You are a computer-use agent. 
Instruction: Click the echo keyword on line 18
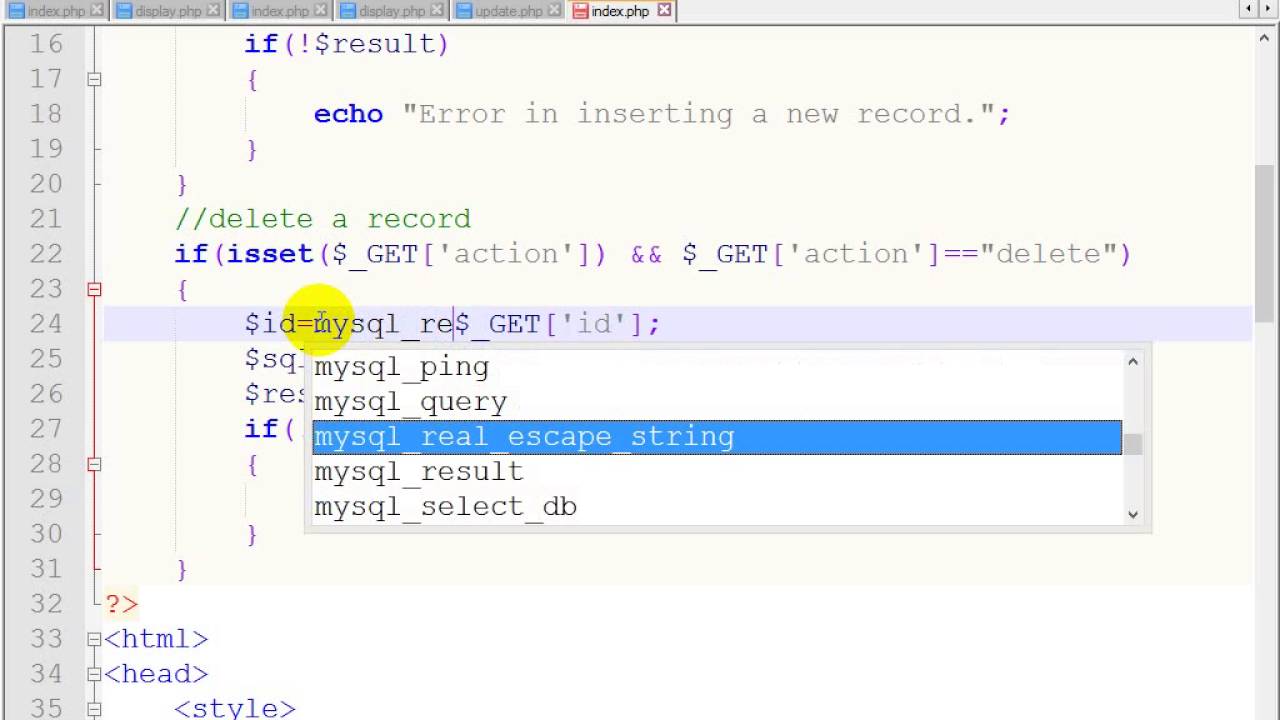348,114
